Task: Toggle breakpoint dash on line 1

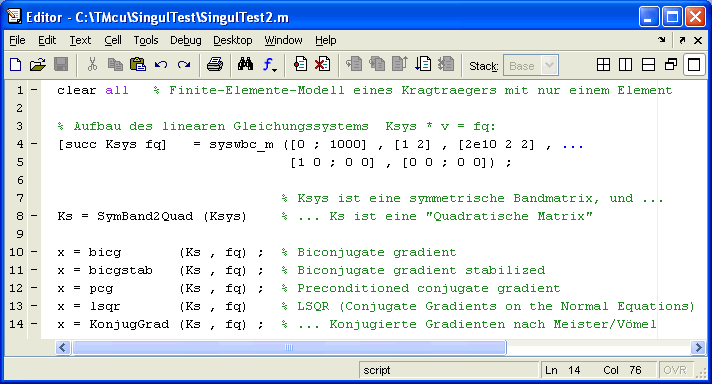Action: pos(34,90)
